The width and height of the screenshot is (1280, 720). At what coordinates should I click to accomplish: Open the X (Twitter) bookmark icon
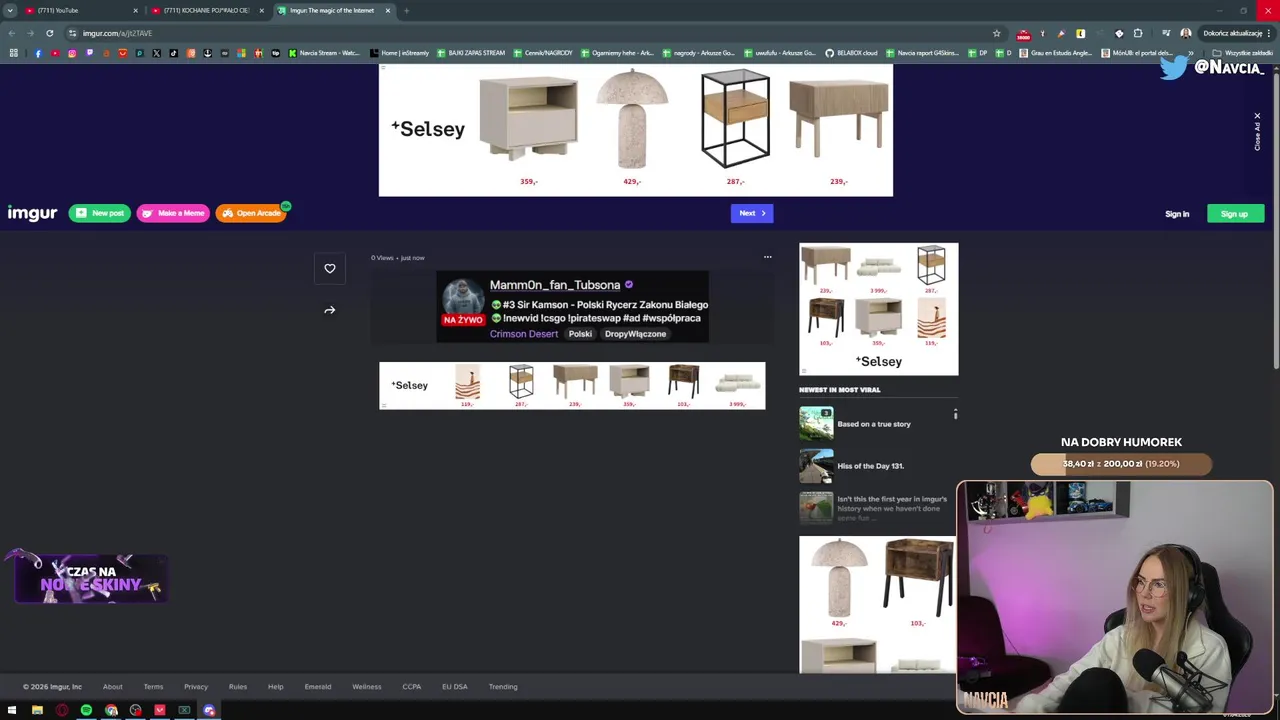[x=157, y=53]
